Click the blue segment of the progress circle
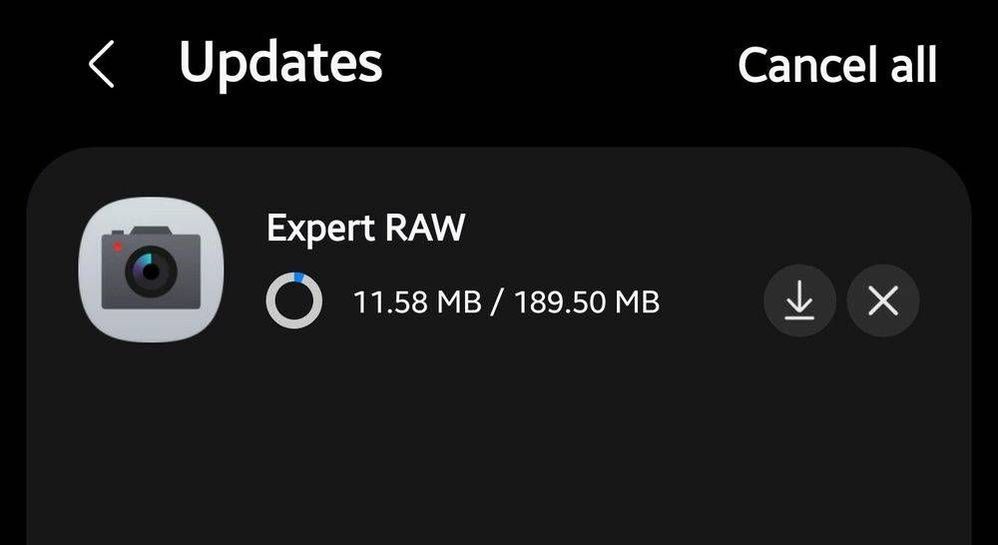Screen dimensions: 998x545 point(299,277)
